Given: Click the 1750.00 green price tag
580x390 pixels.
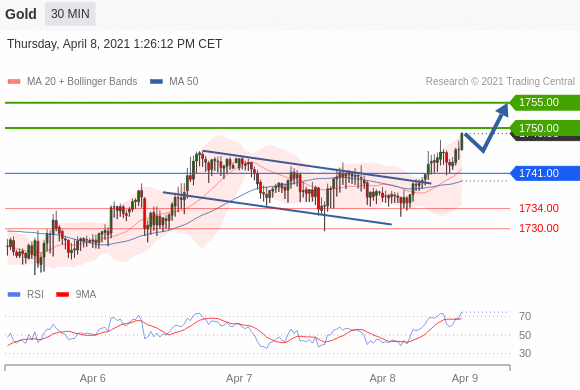Looking at the screenshot, I should click(544, 128).
